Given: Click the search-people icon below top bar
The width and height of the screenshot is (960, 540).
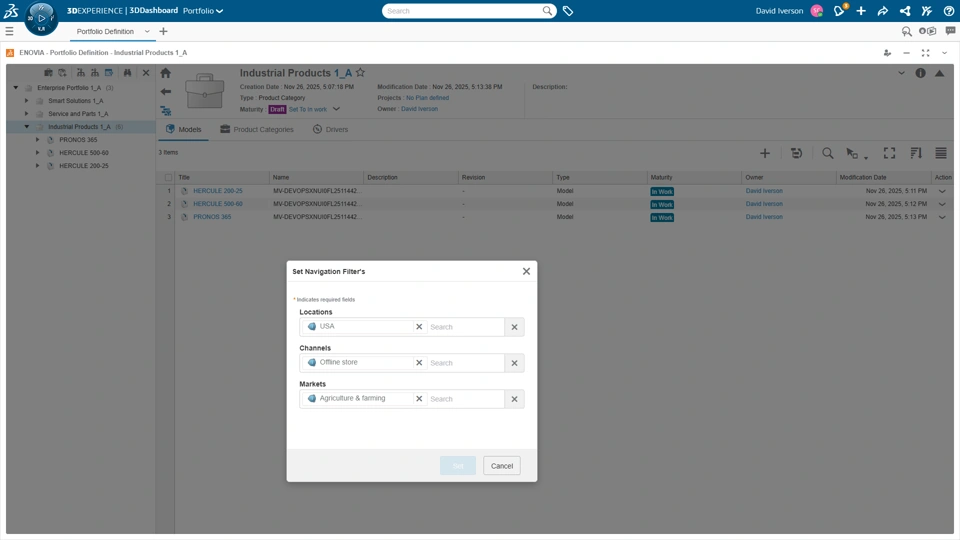Looking at the screenshot, I should (907, 31).
